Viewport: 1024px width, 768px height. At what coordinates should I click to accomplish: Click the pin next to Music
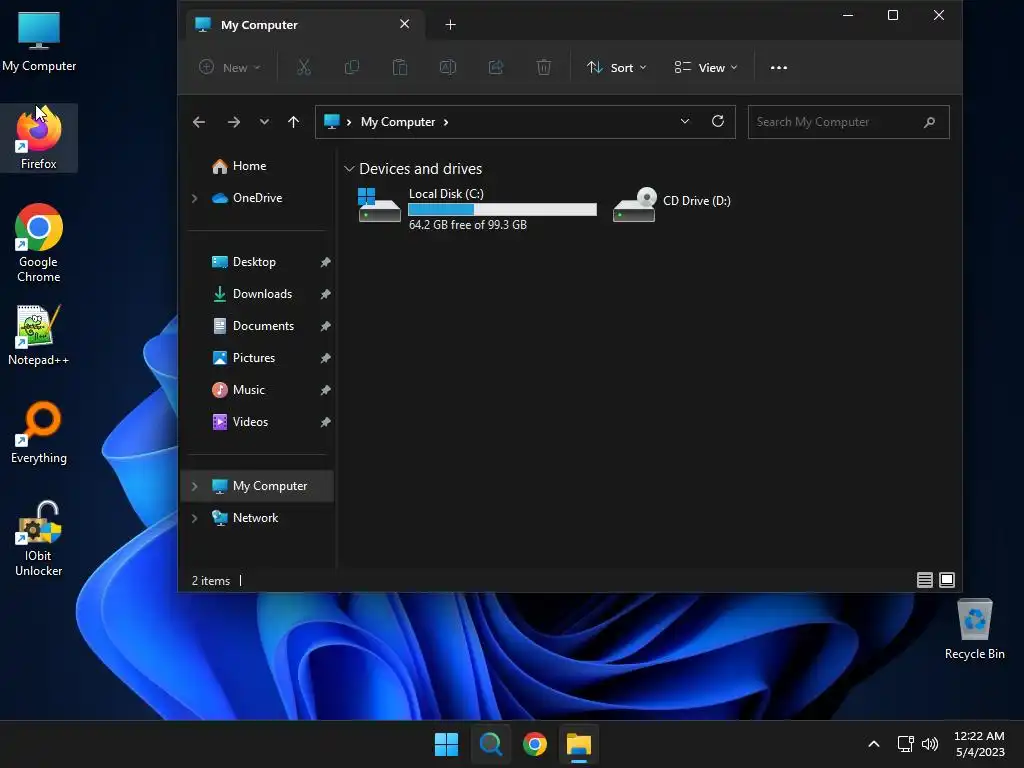click(x=325, y=390)
